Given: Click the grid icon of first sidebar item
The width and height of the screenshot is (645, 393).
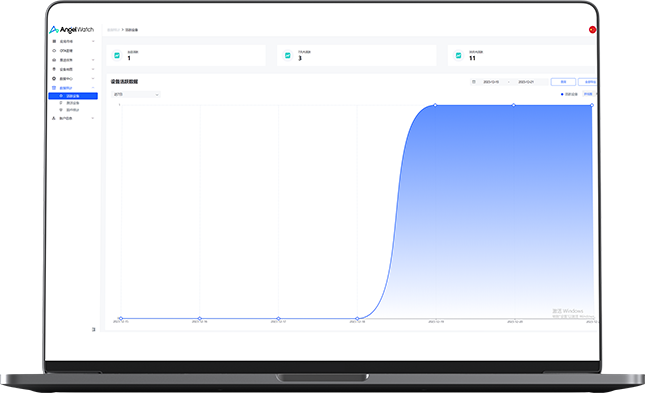Looking at the screenshot, I should (54, 42).
